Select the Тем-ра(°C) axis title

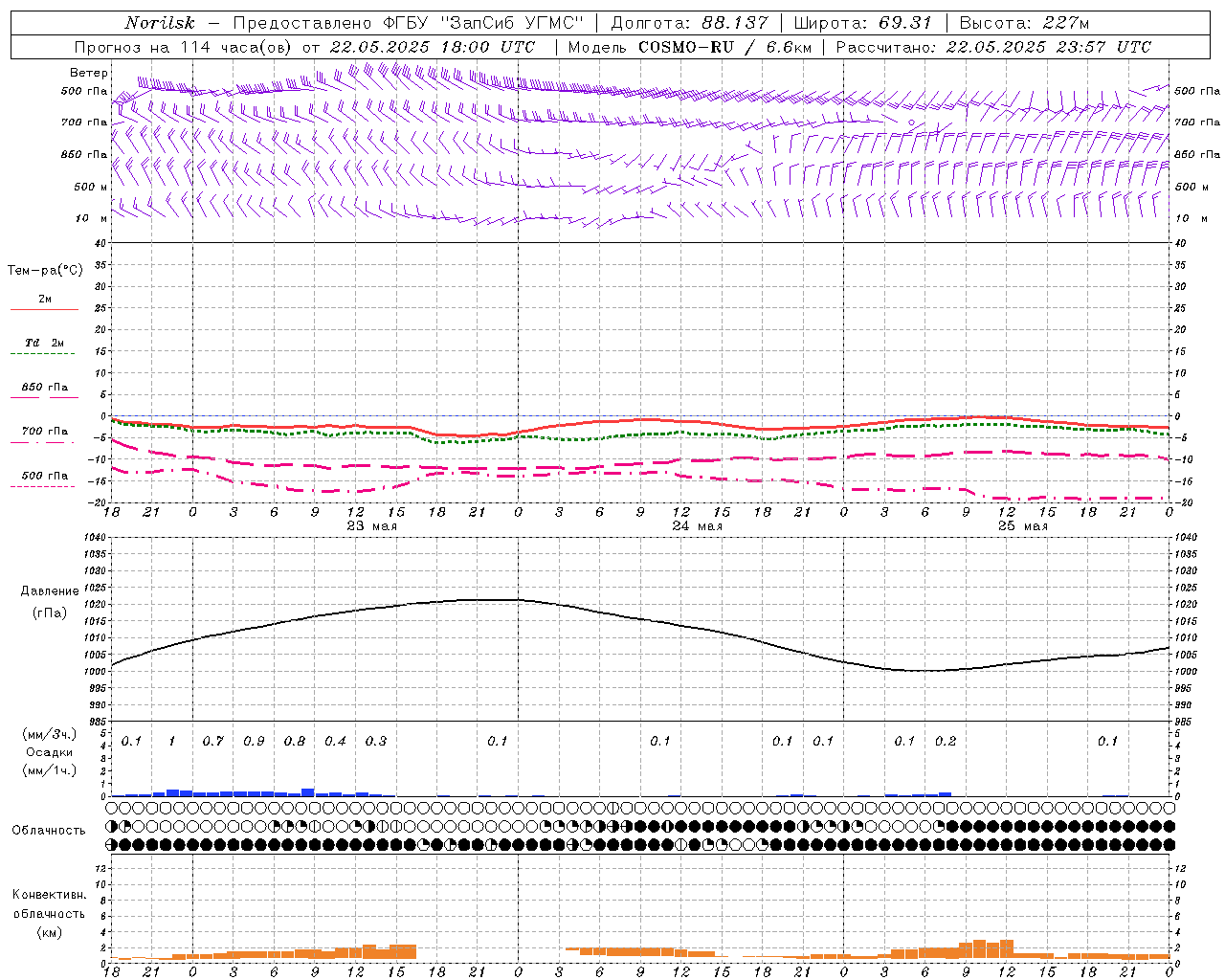pyautogui.click(x=45, y=271)
